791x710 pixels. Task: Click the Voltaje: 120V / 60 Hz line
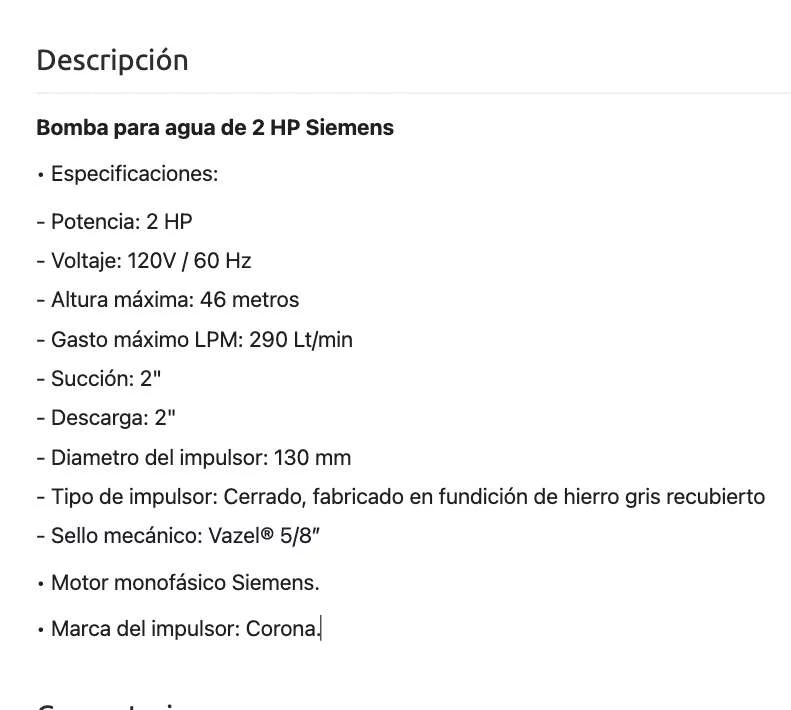[144, 261]
